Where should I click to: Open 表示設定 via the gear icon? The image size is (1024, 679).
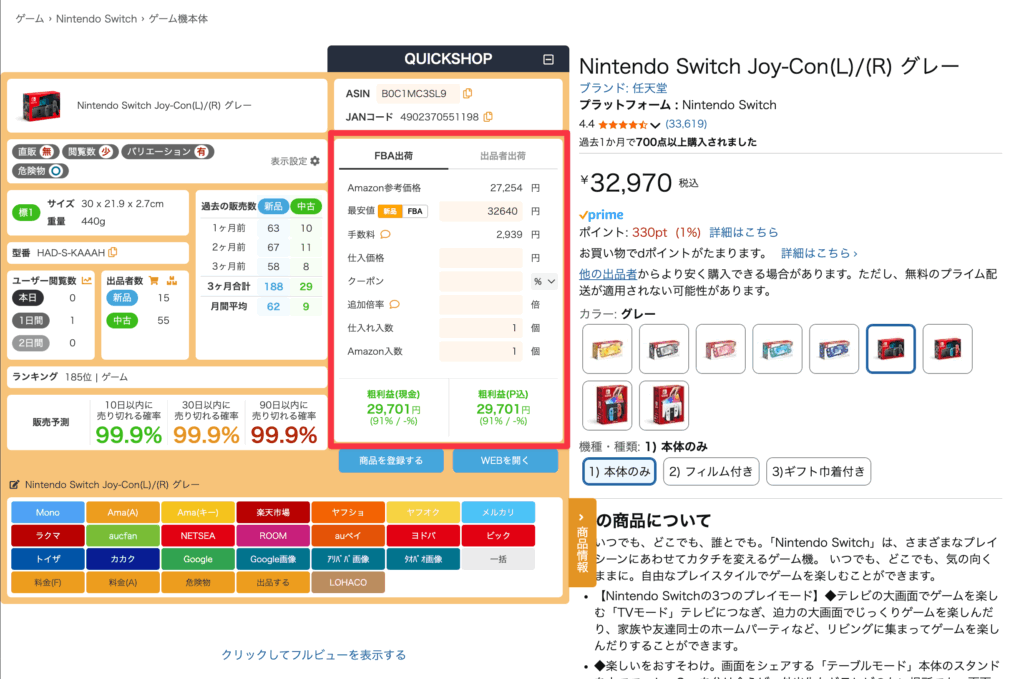315,161
